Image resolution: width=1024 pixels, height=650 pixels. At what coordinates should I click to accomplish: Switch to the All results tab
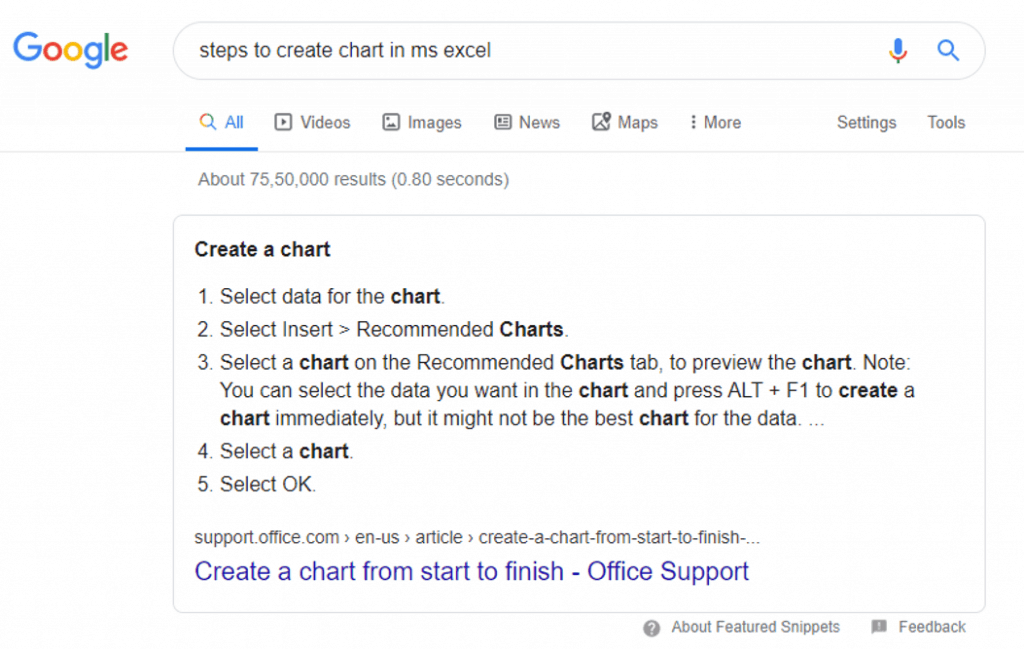[x=221, y=122]
